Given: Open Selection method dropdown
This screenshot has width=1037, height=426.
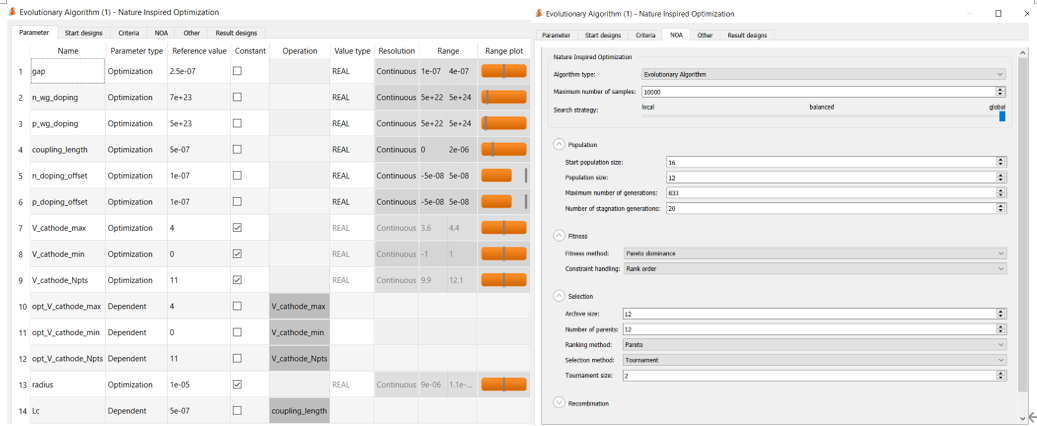Looking at the screenshot, I should [814, 360].
